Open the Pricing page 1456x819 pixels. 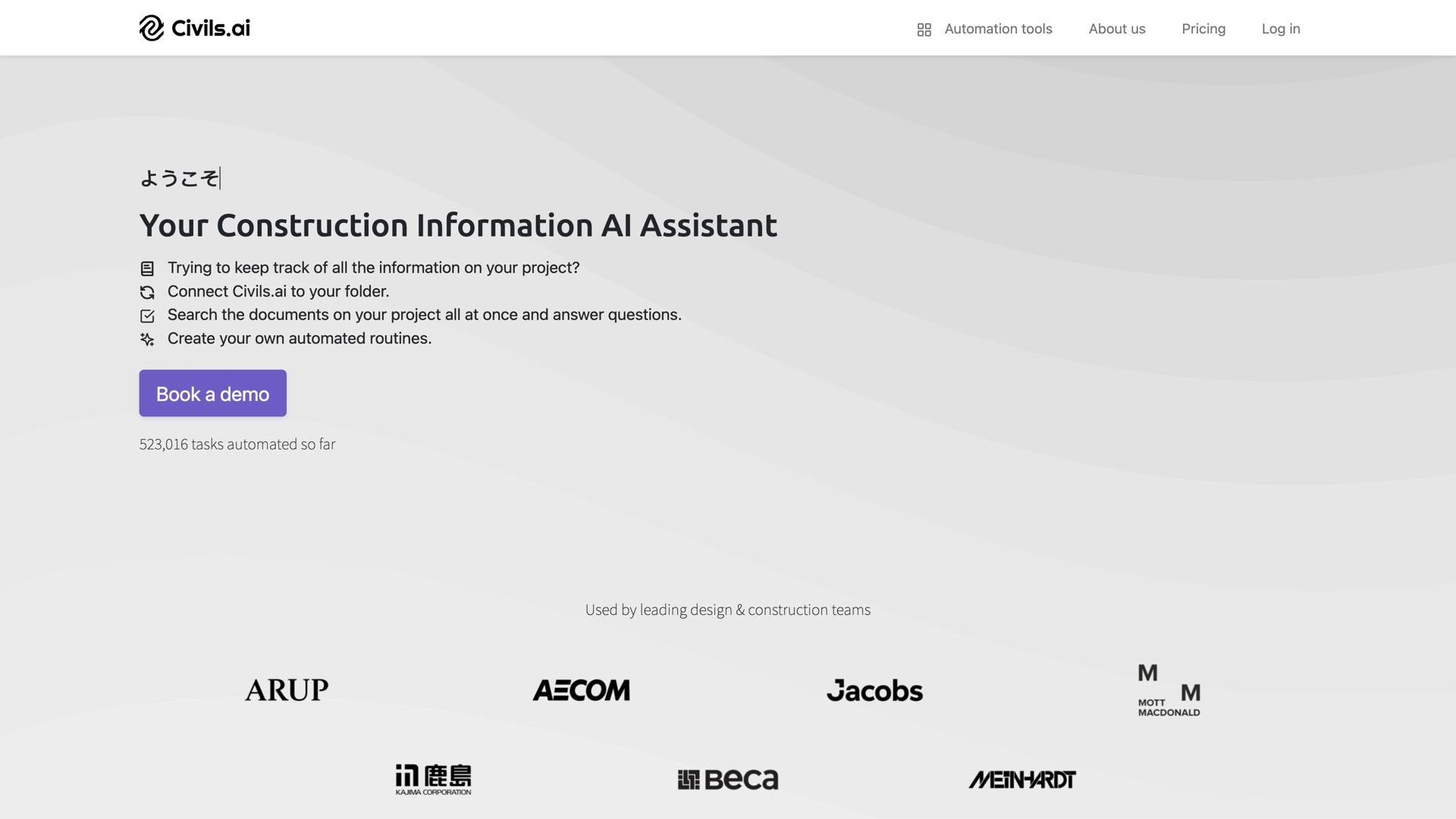[x=1203, y=29]
